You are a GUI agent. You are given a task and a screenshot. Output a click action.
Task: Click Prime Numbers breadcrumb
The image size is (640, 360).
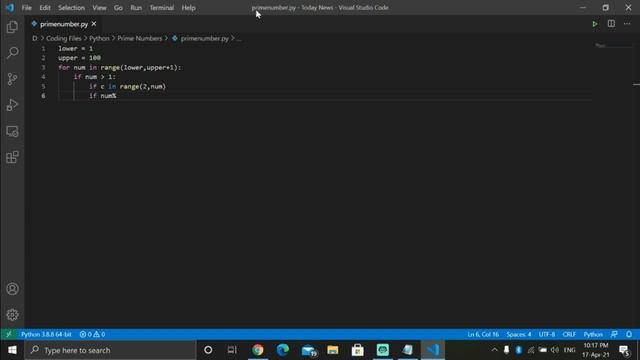tap(140, 38)
